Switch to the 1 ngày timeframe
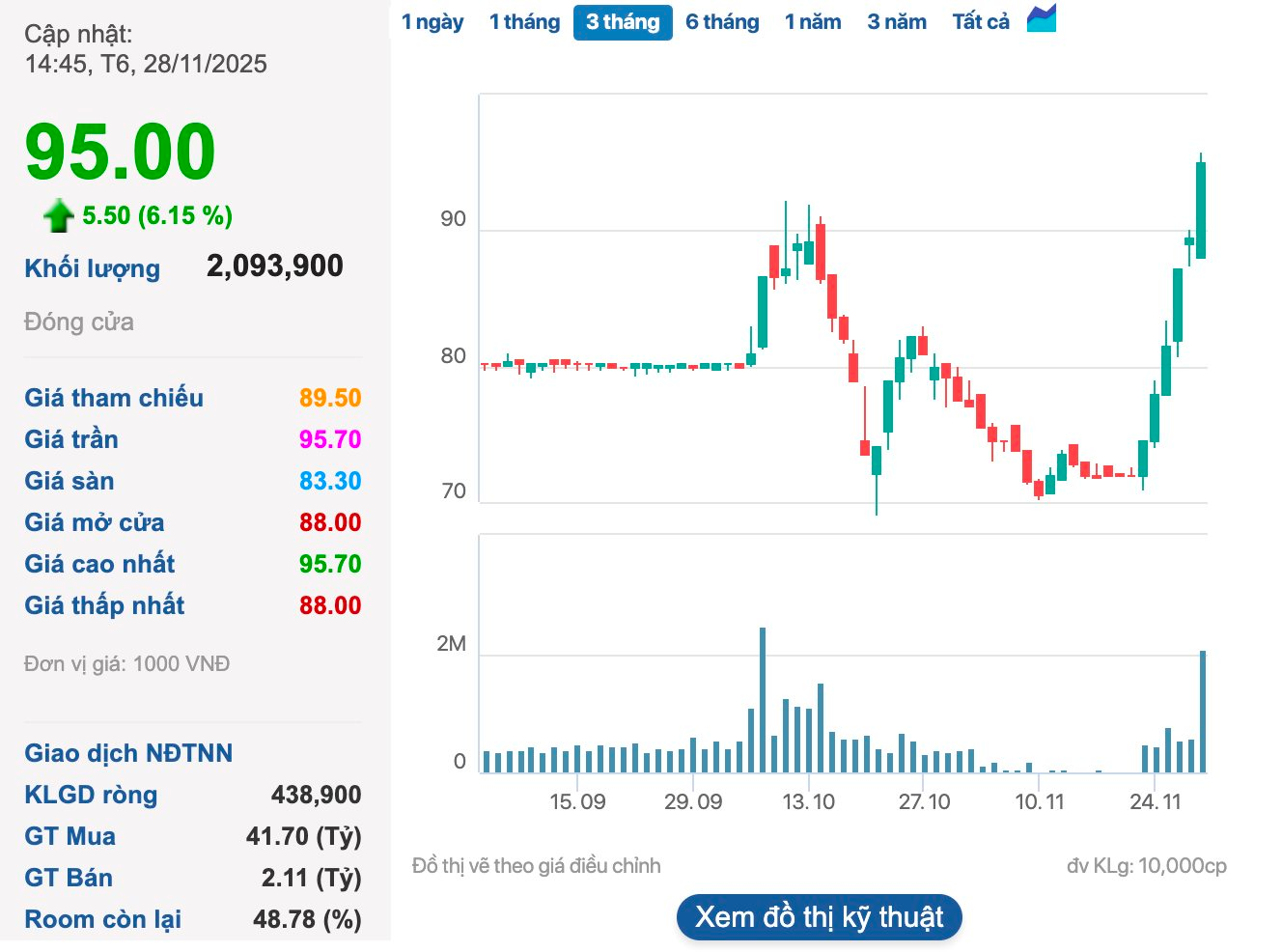This screenshot has height=952, width=1282. point(432,21)
